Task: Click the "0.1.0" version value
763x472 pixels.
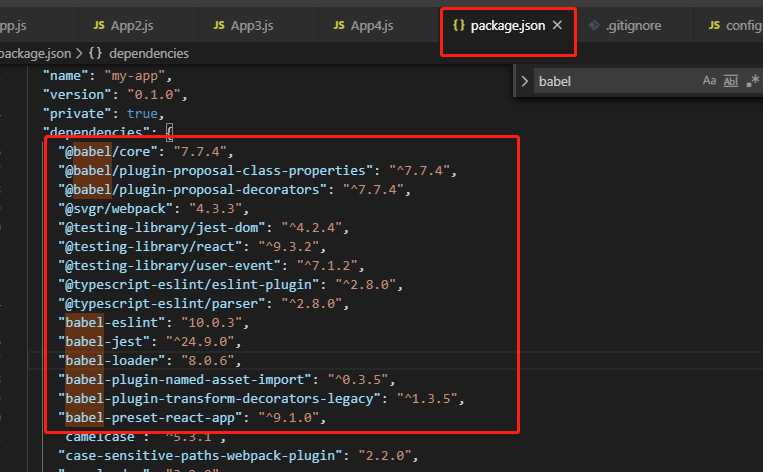Action: coord(154,94)
